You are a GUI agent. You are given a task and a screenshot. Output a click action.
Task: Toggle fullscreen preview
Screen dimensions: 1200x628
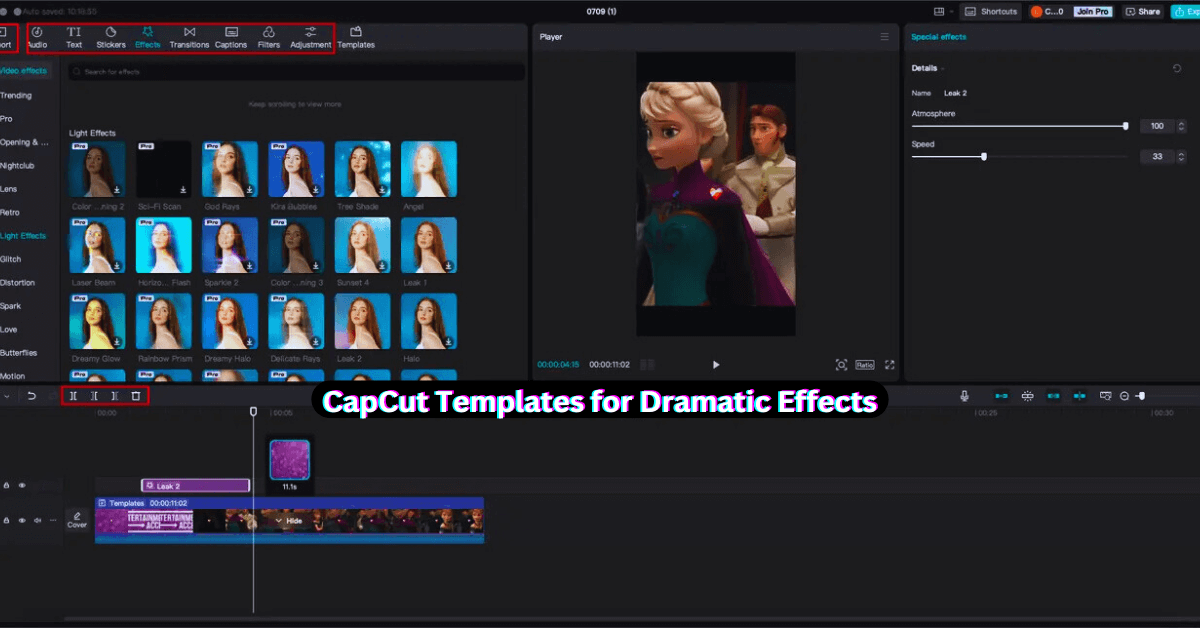tap(890, 365)
